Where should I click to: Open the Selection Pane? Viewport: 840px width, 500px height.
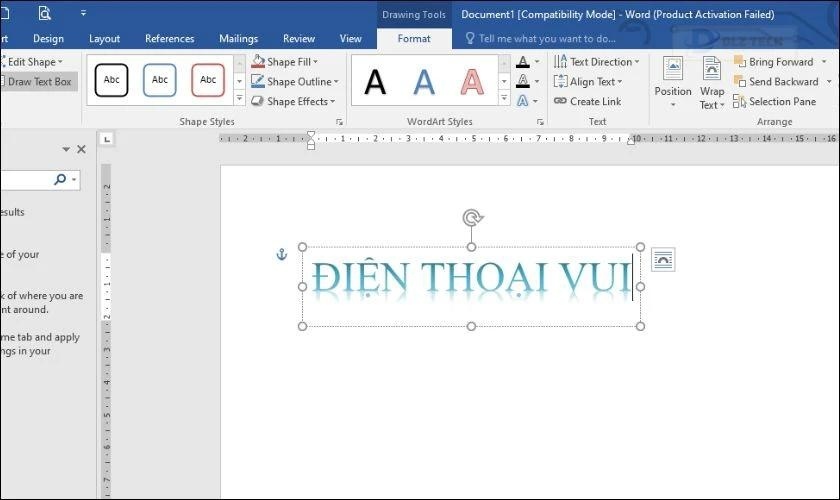pyautogui.click(x=775, y=101)
